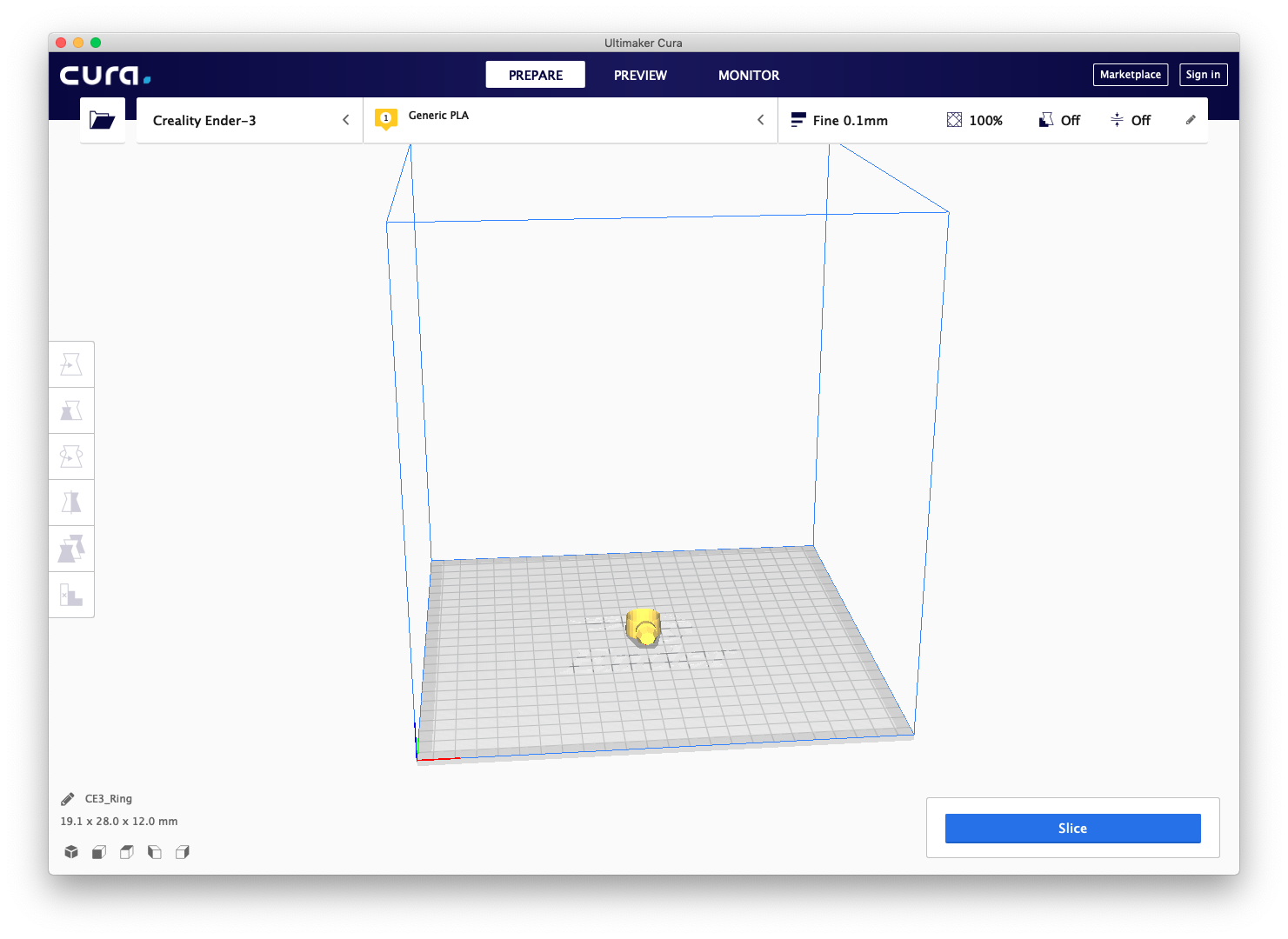Screen dimensions: 1288x939
Task: Open the Marketplace
Action: 1131,75
